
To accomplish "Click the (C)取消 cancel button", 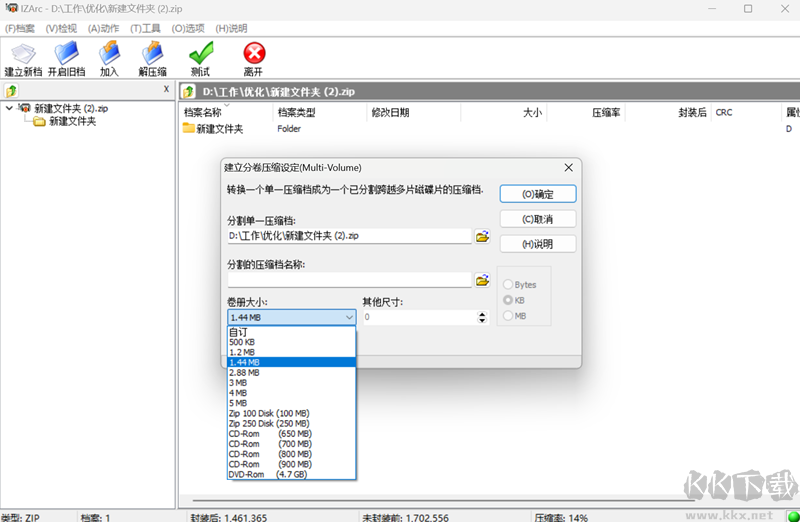I will (x=538, y=219).
